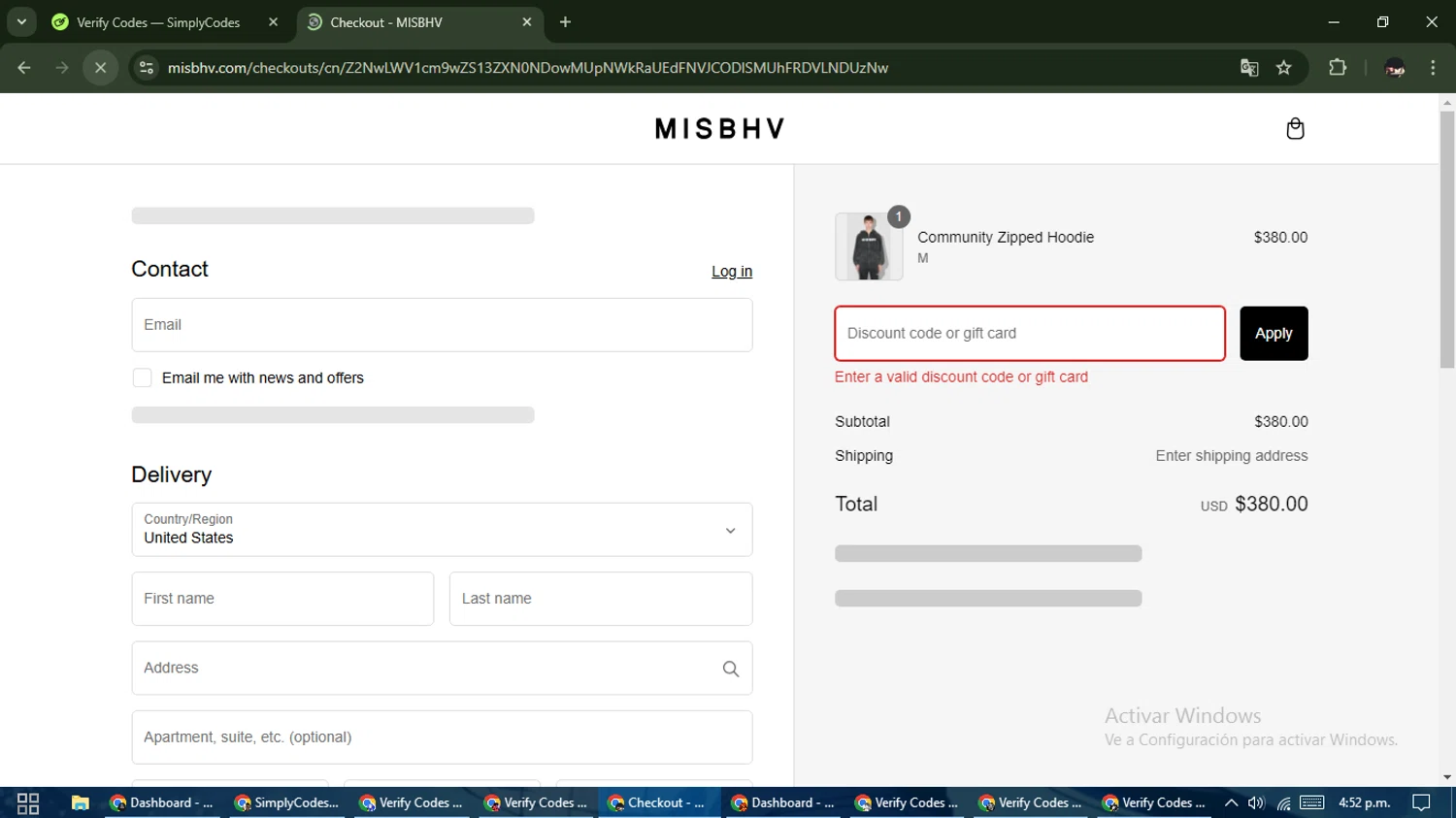
Task: Open SimplyCodes taskbar window
Action: [286, 803]
